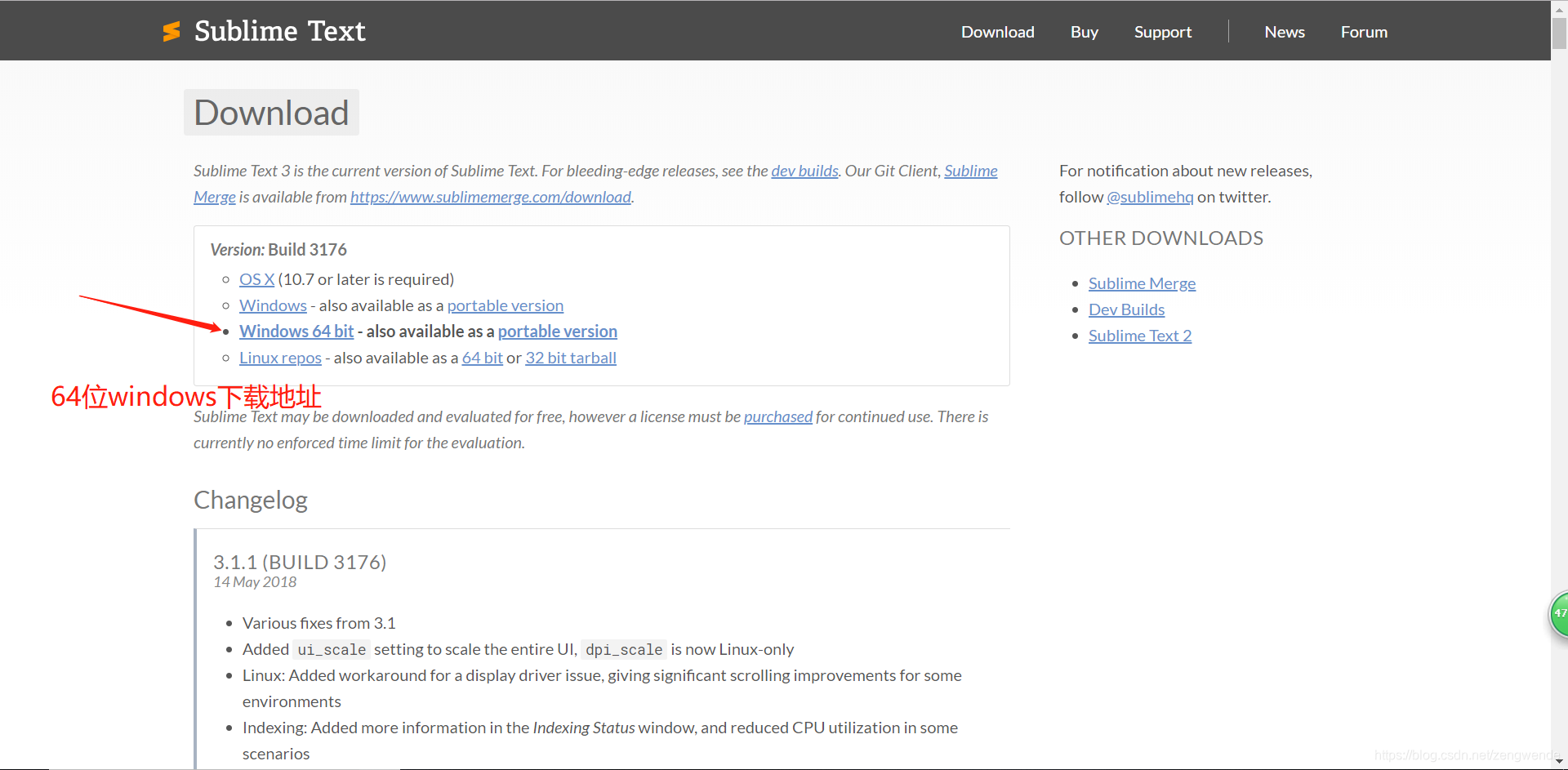
Task: Click the OTHER DOWNLOADS heading
Action: pyautogui.click(x=1160, y=238)
